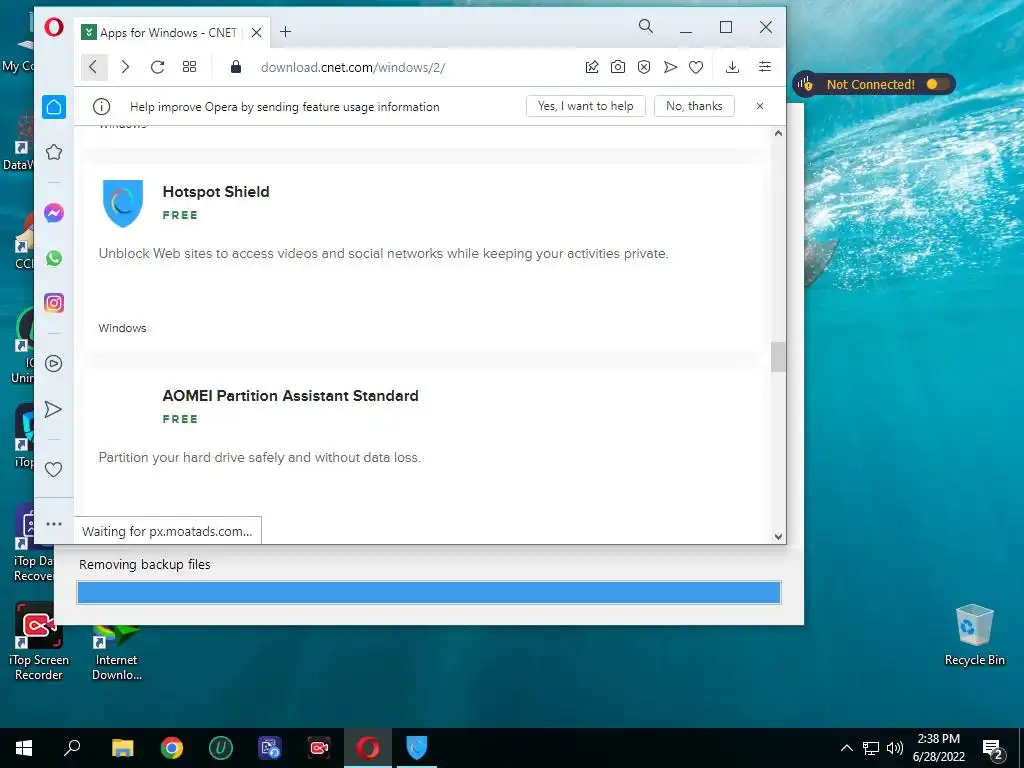This screenshot has height=768, width=1024.
Task: Switch to Opera in the taskbar
Action: pyautogui.click(x=368, y=748)
